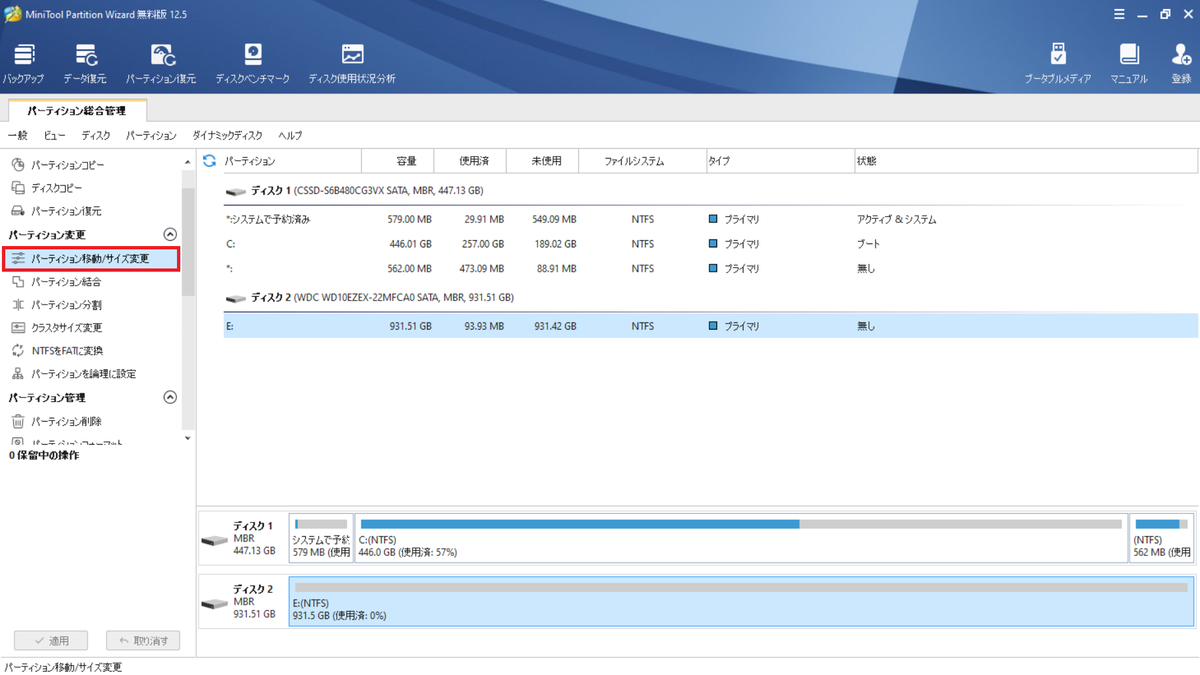The width and height of the screenshot is (1200, 675).
Task: Select C:(NTFS) block in disk map
Action: tap(741, 538)
